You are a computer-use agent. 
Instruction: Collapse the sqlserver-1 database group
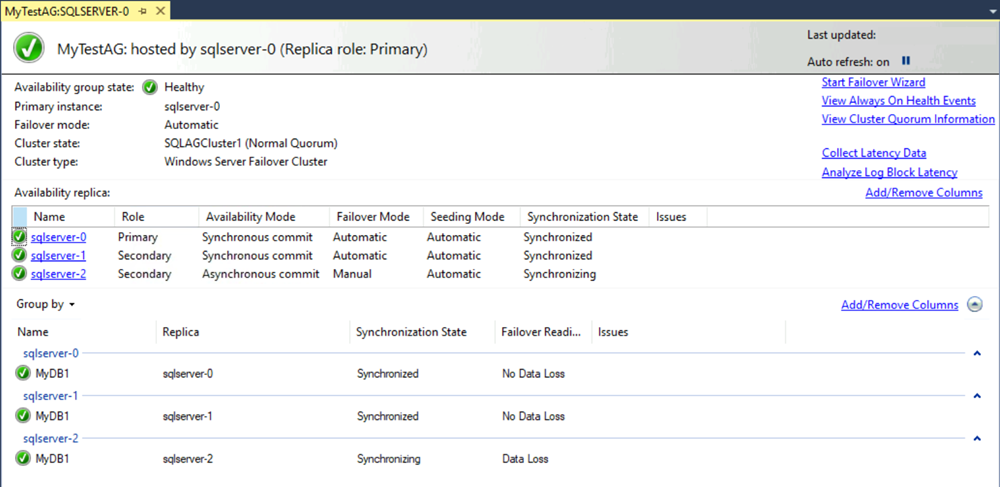(977, 396)
